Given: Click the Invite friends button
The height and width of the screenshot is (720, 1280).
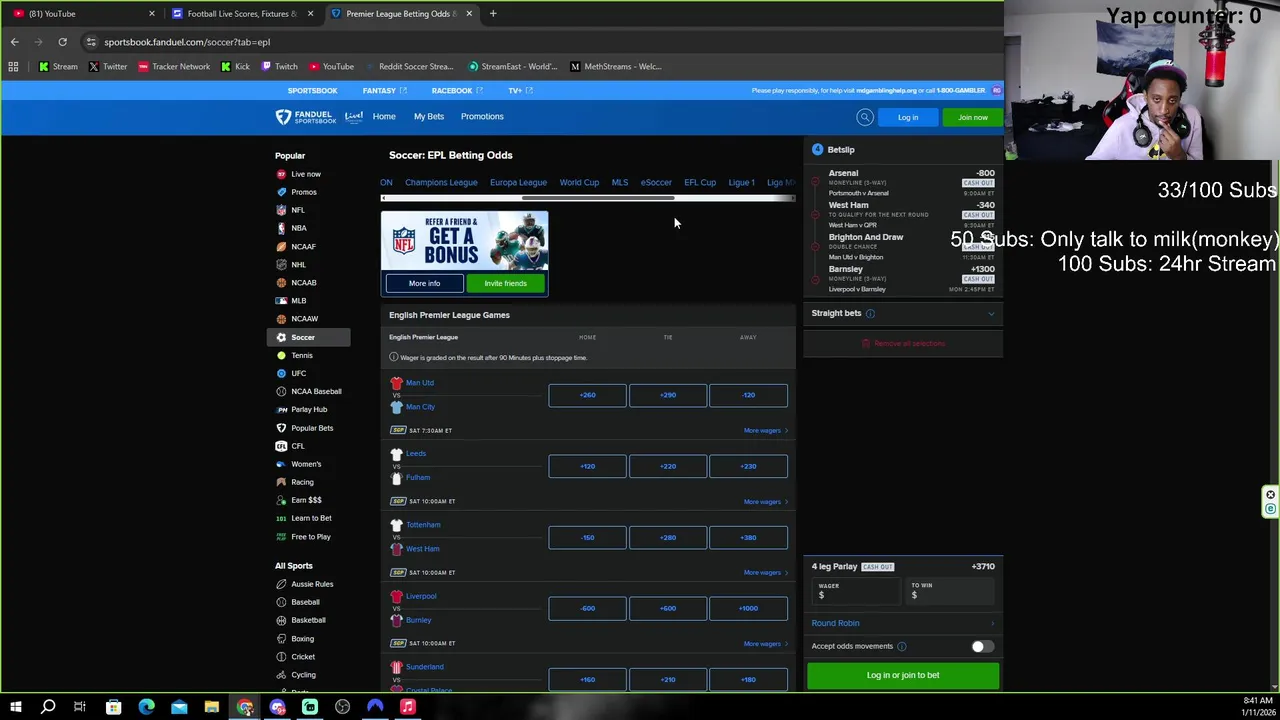Looking at the screenshot, I should 505,284.
